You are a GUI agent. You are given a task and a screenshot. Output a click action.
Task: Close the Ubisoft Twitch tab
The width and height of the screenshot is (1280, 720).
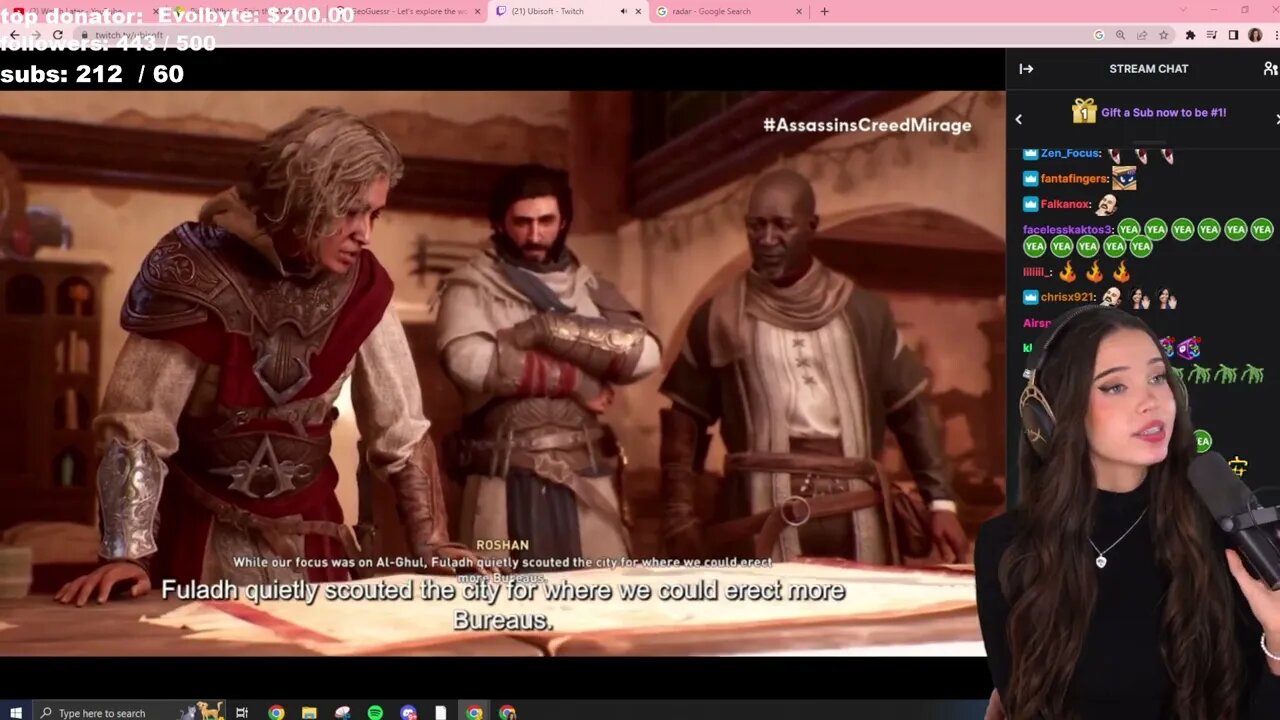pos(638,12)
